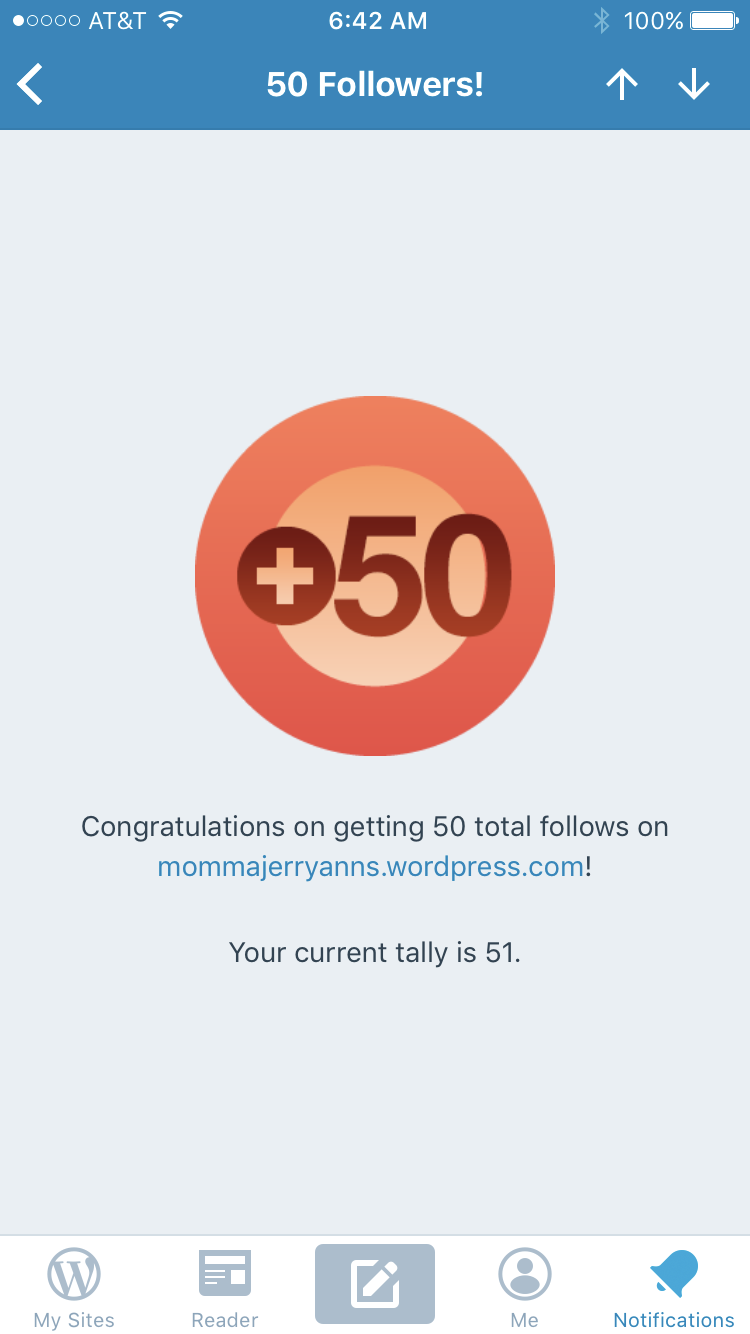Tap the compose new post button
The width and height of the screenshot is (750, 1334).
pos(375,1284)
